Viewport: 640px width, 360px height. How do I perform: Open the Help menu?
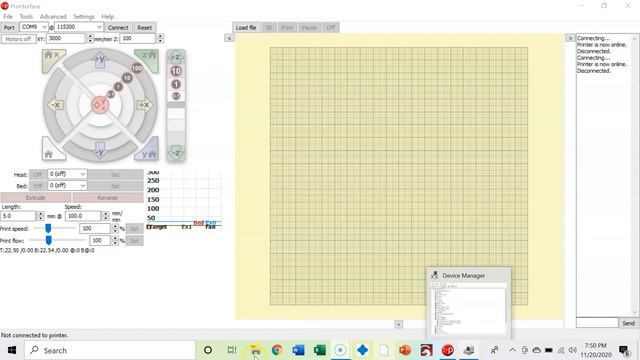click(x=108, y=17)
